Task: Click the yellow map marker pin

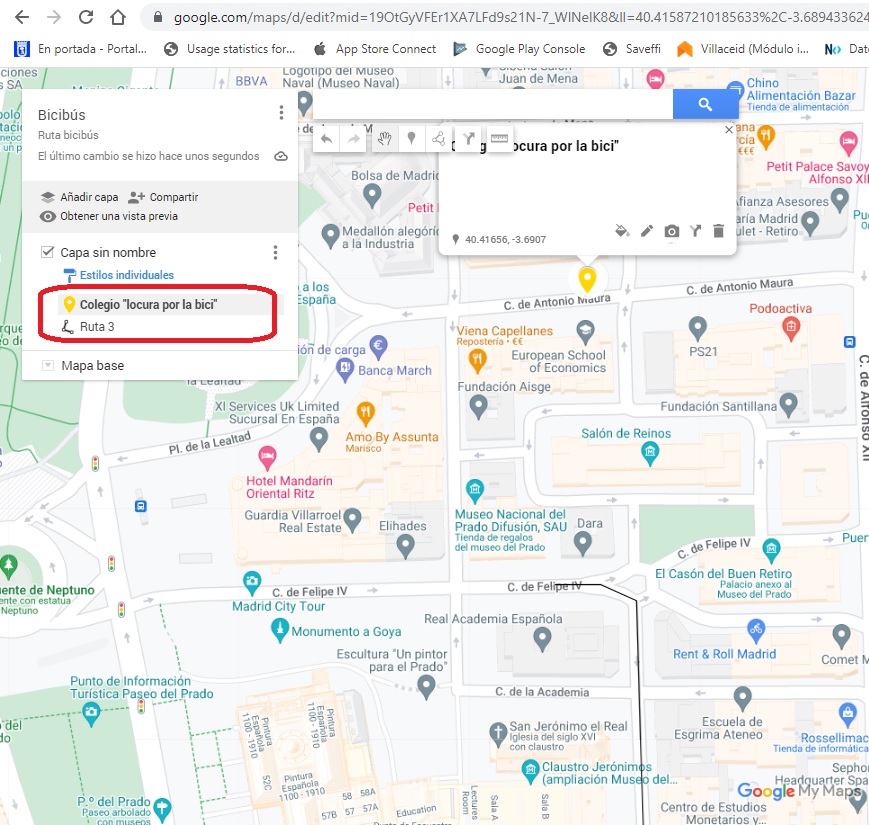Action: point(587,277)
